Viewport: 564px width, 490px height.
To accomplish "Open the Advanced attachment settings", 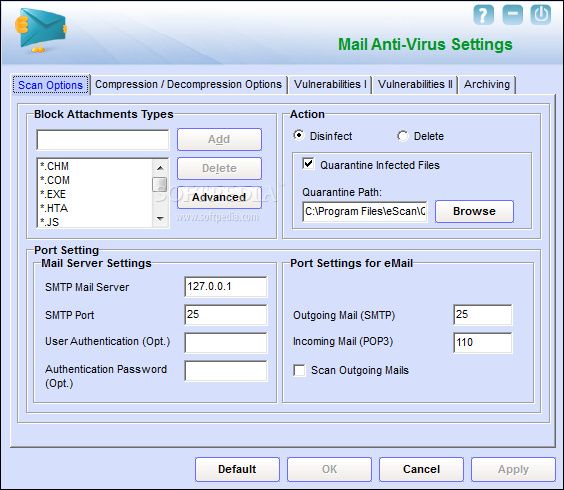I will click(219, 198).
